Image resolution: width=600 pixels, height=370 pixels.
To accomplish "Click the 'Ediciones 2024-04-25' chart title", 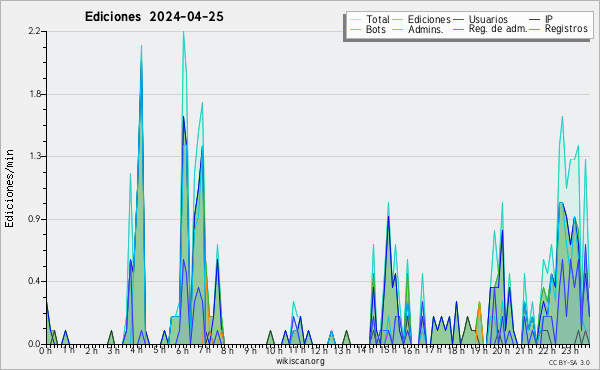I will [154, 17].
